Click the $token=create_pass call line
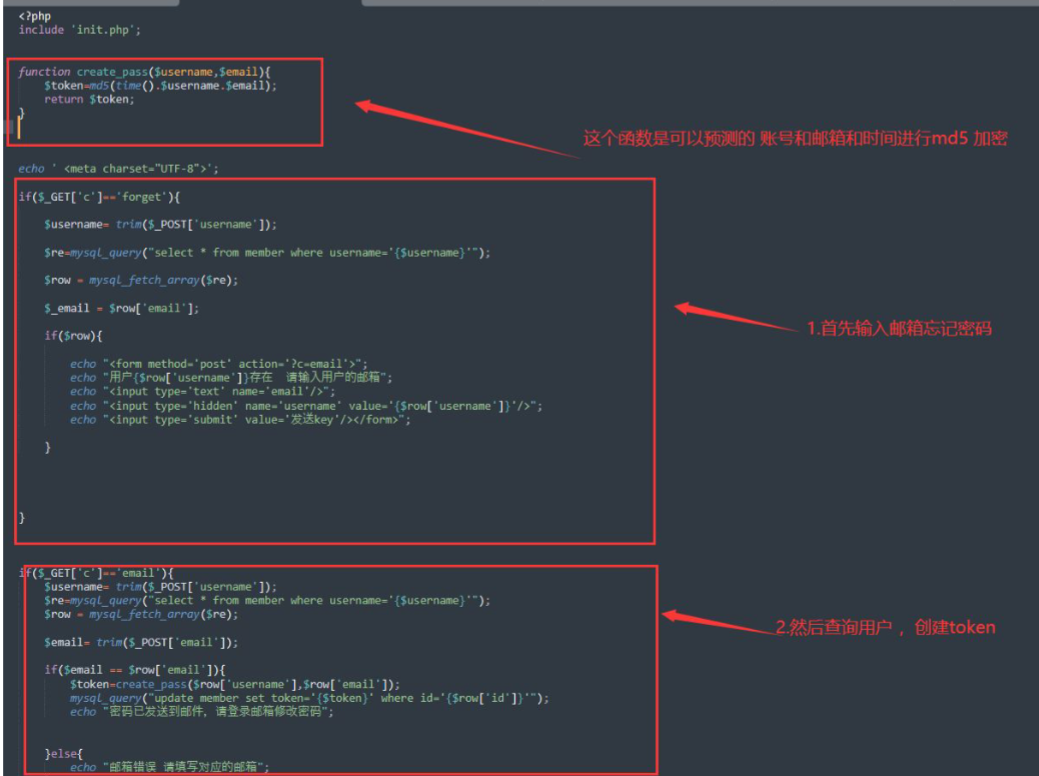The height and width of the screenshot is (776, 1039). tap(234, 684)
